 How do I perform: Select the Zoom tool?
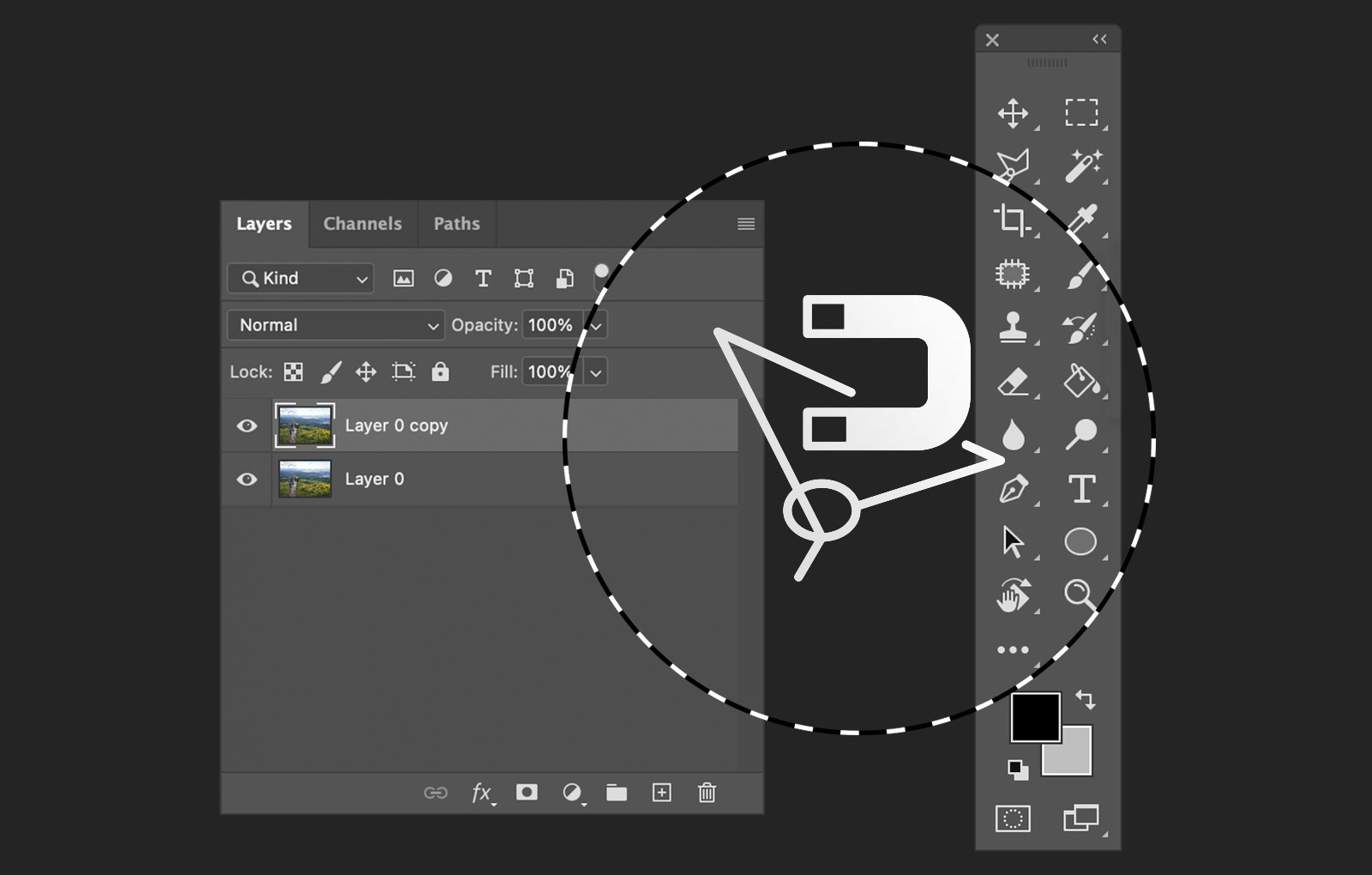click(1080, 594)
